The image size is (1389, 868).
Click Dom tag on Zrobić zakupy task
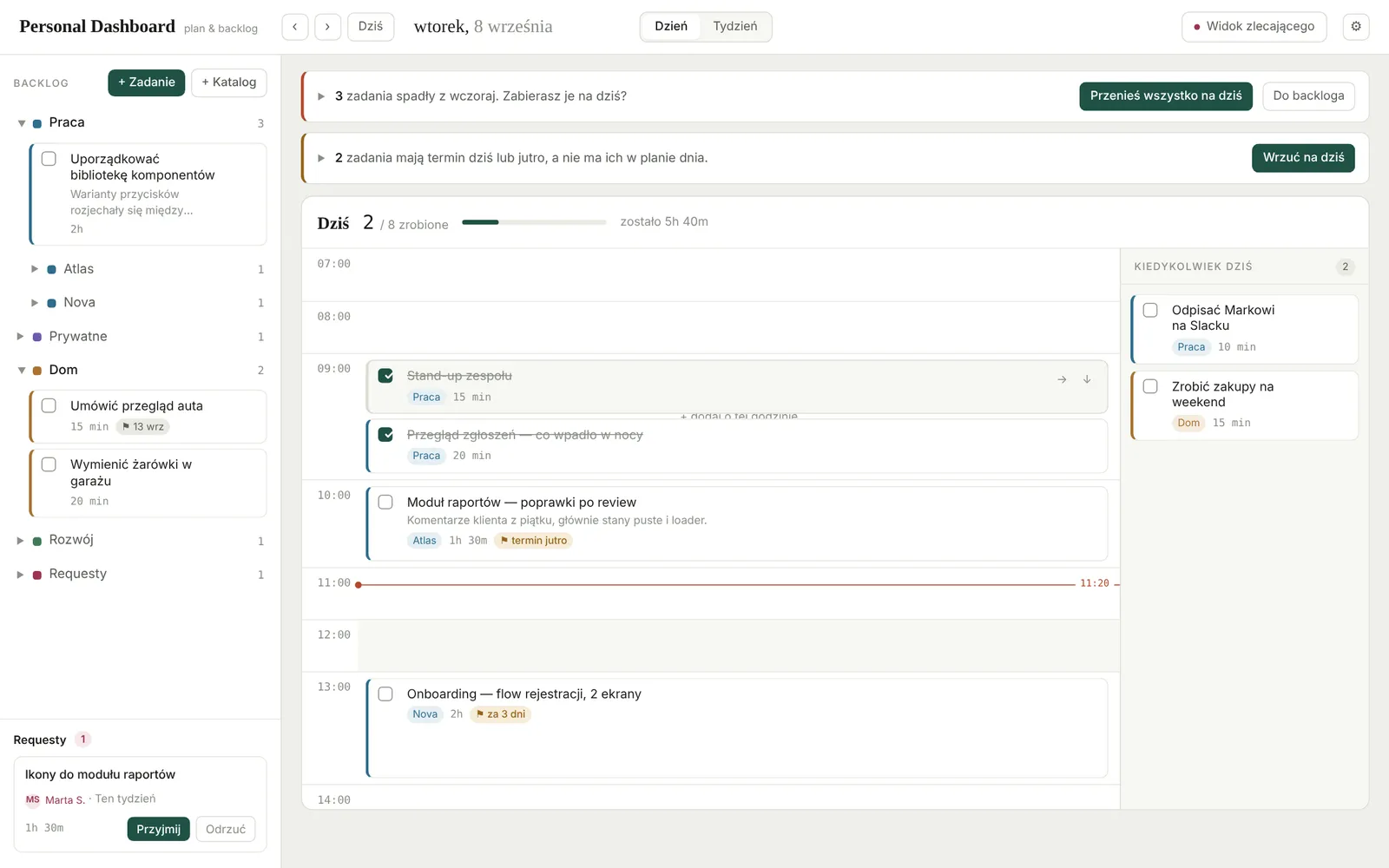1188,423
